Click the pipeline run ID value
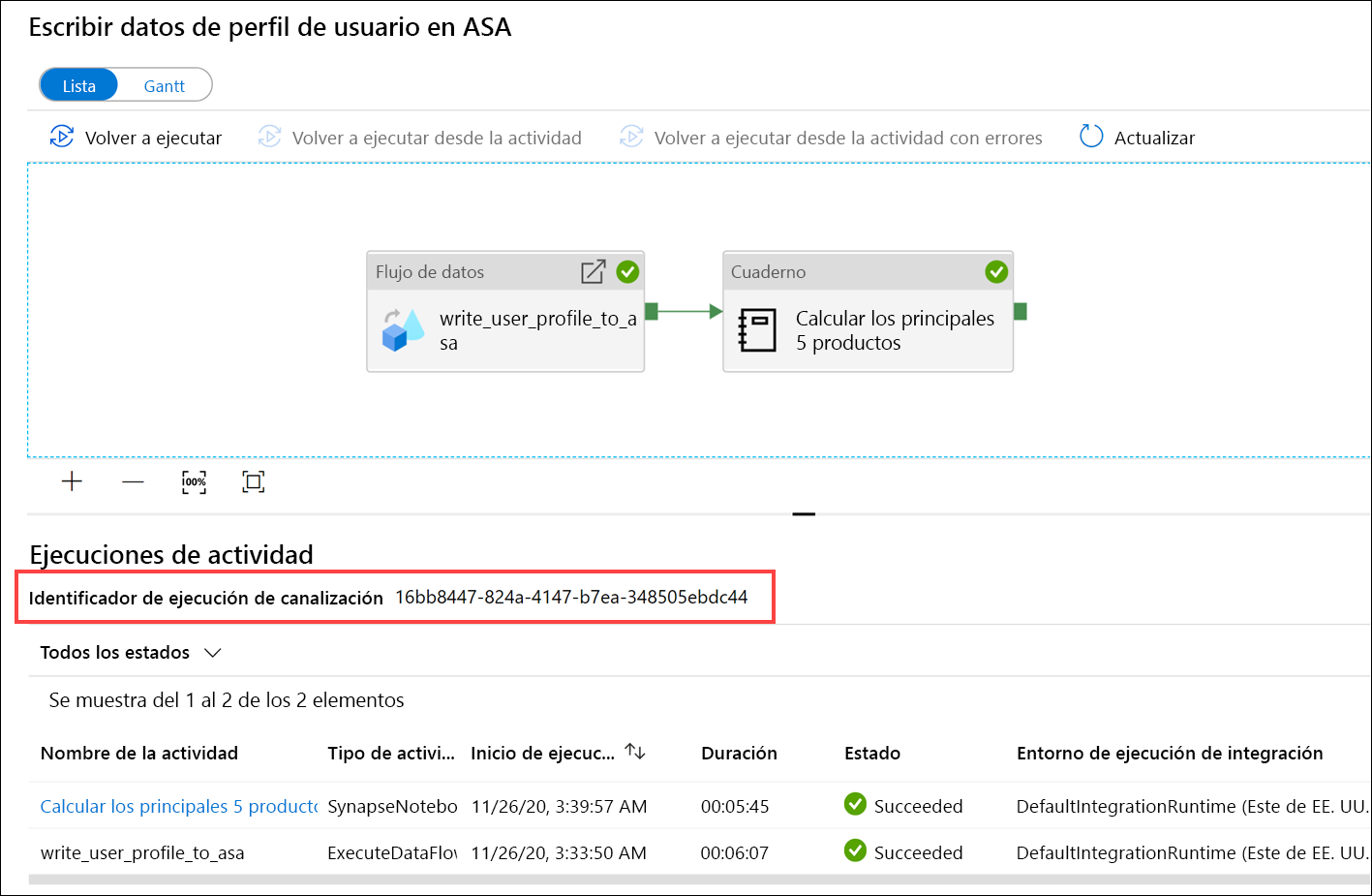Viewport: 1372px width, 896px height. 571,597
